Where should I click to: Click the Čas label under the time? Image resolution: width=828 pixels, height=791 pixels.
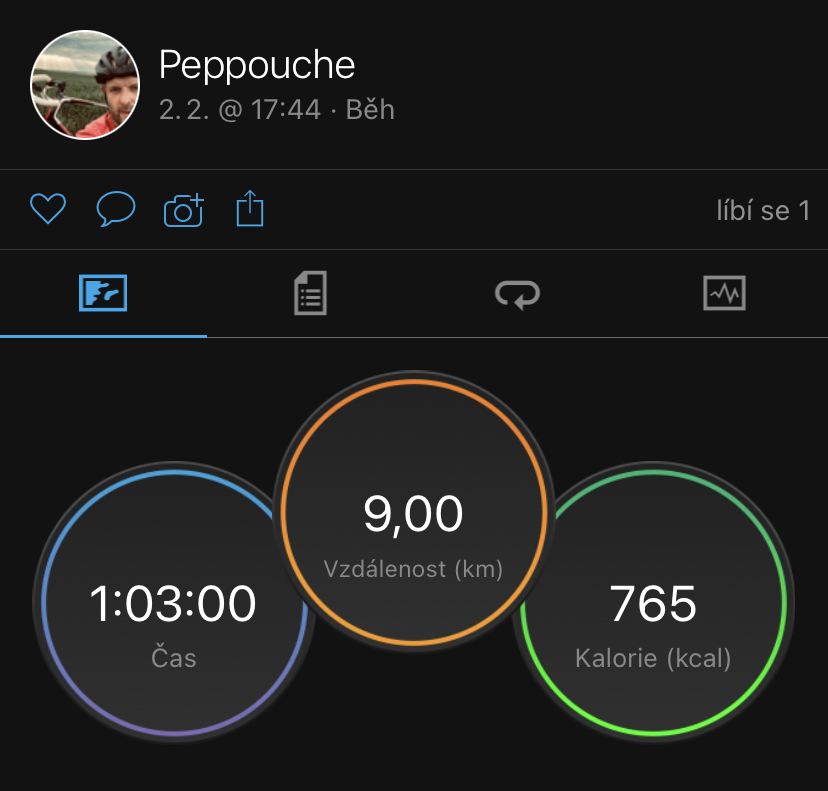pyautogui.click(x=174, y=658)
